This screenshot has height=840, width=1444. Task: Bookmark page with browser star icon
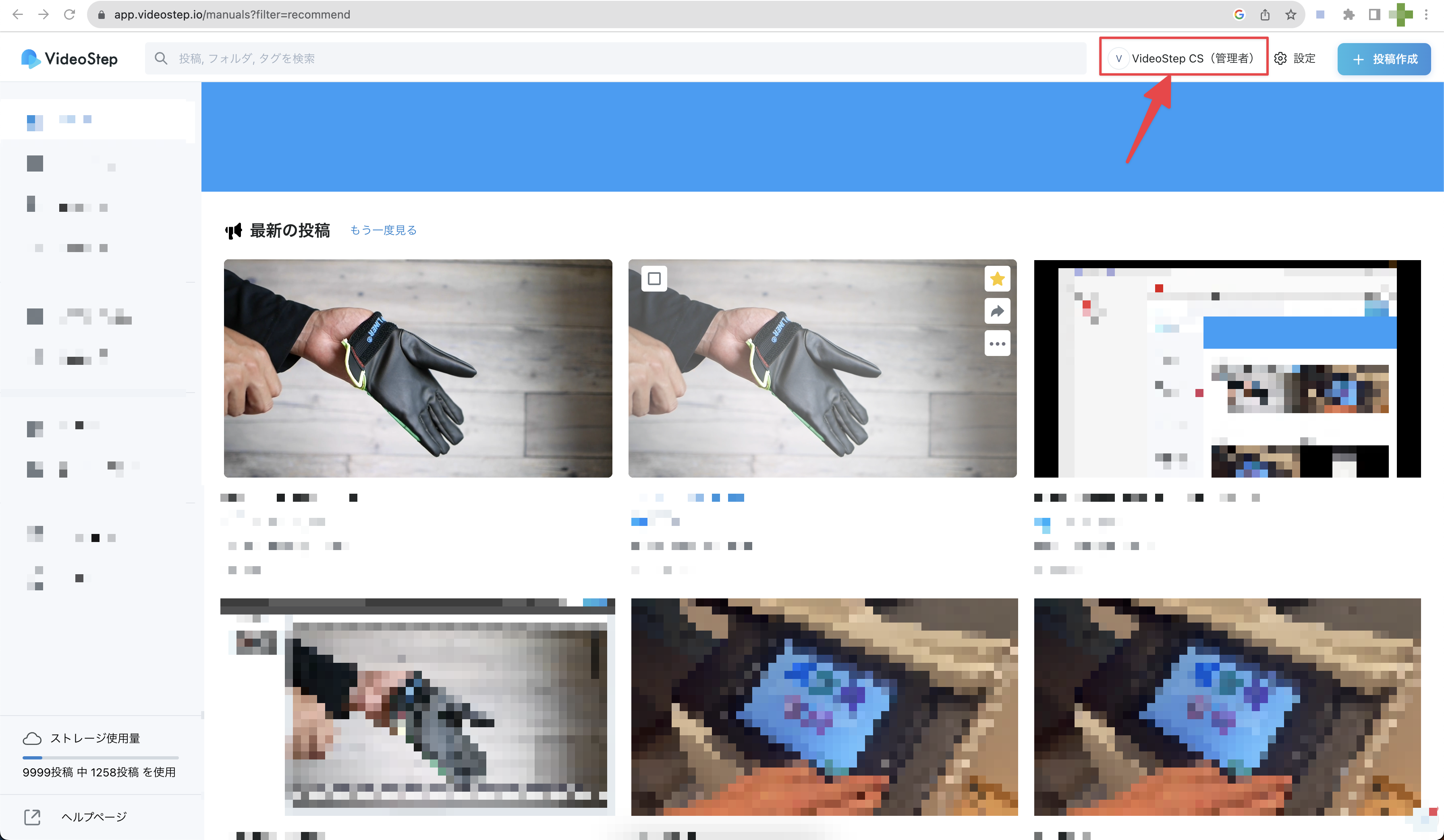[1290, 15]
